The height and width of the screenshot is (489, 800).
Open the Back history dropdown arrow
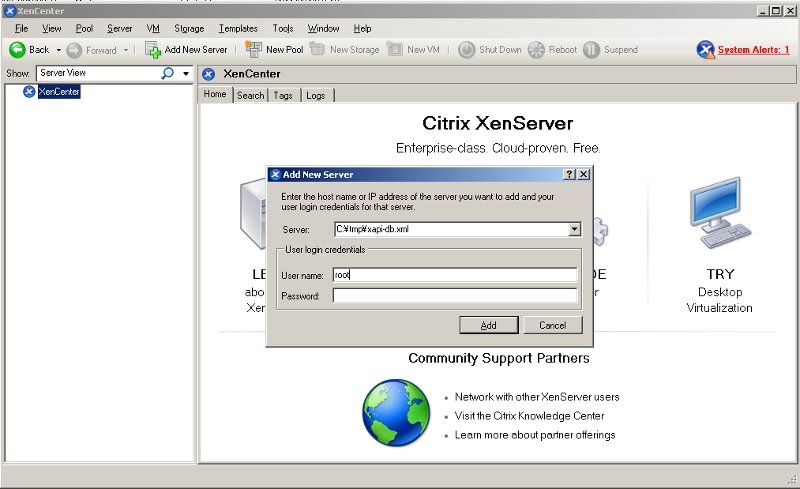[59, 50]
